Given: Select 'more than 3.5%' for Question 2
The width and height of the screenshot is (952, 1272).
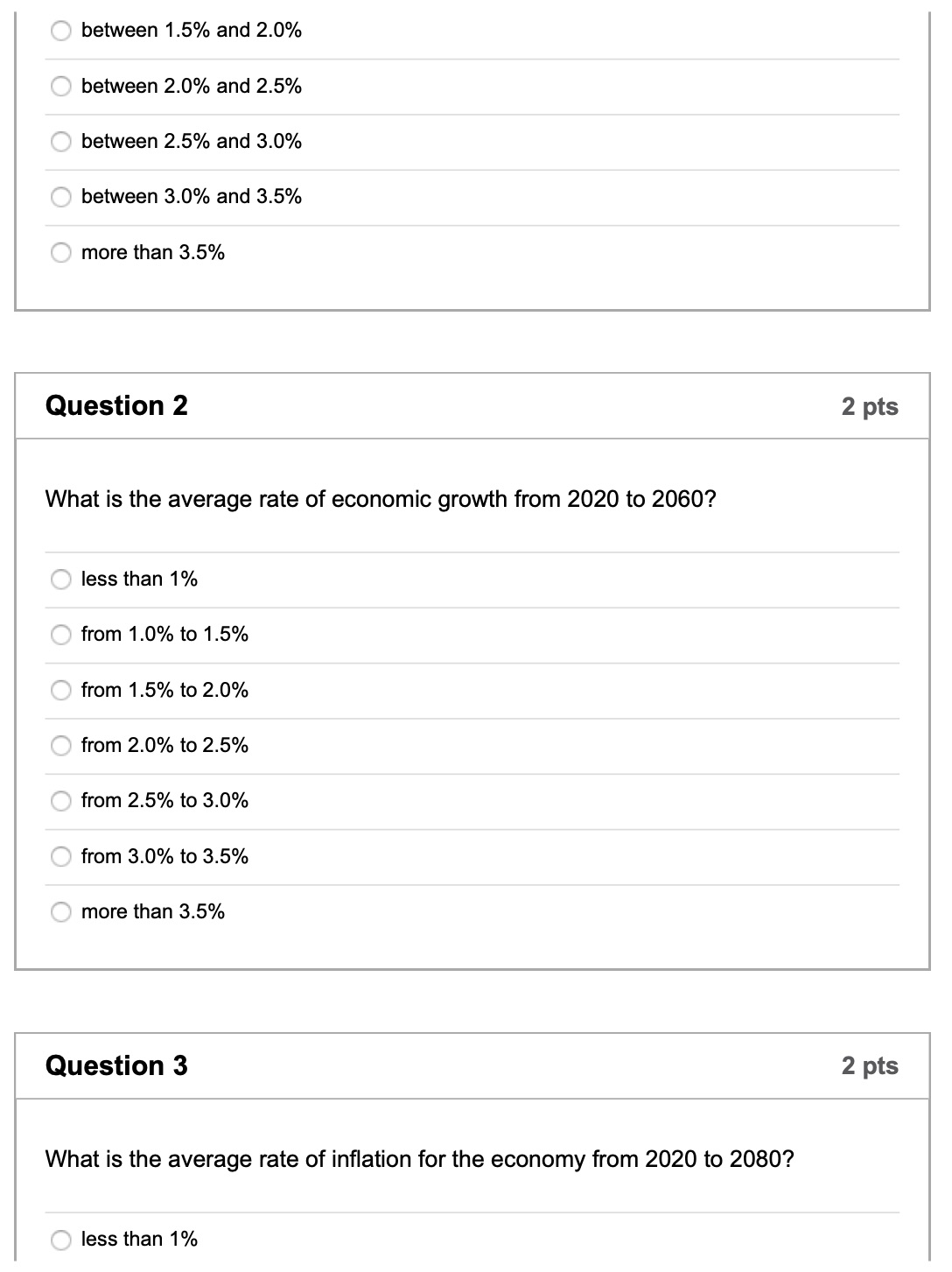Looking at the screenshot, I should (61, 911).
